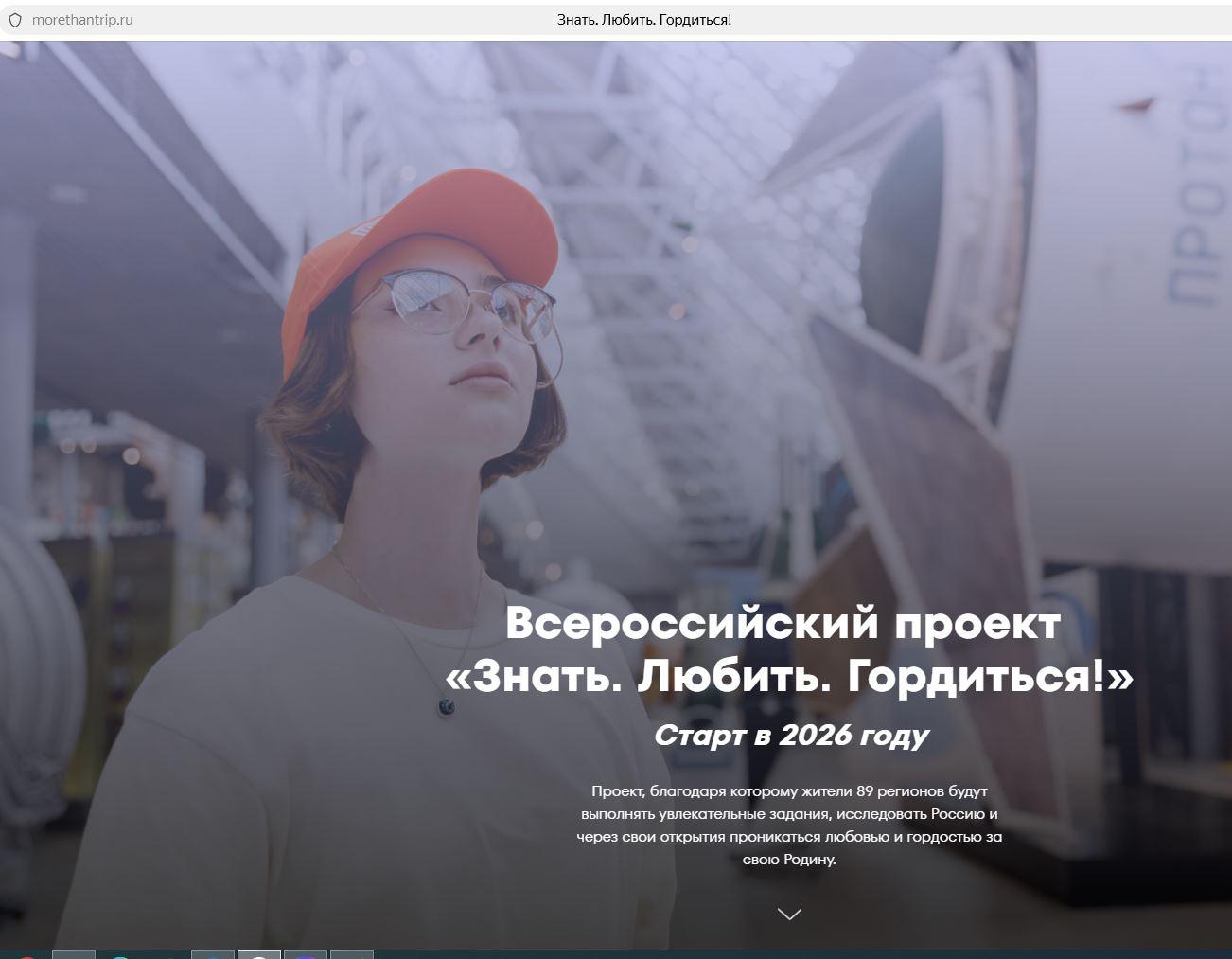Viewport: 1232px width, 959px height.
Task: Click the dark pendant on the necklace
Action: tap(445, 706)
